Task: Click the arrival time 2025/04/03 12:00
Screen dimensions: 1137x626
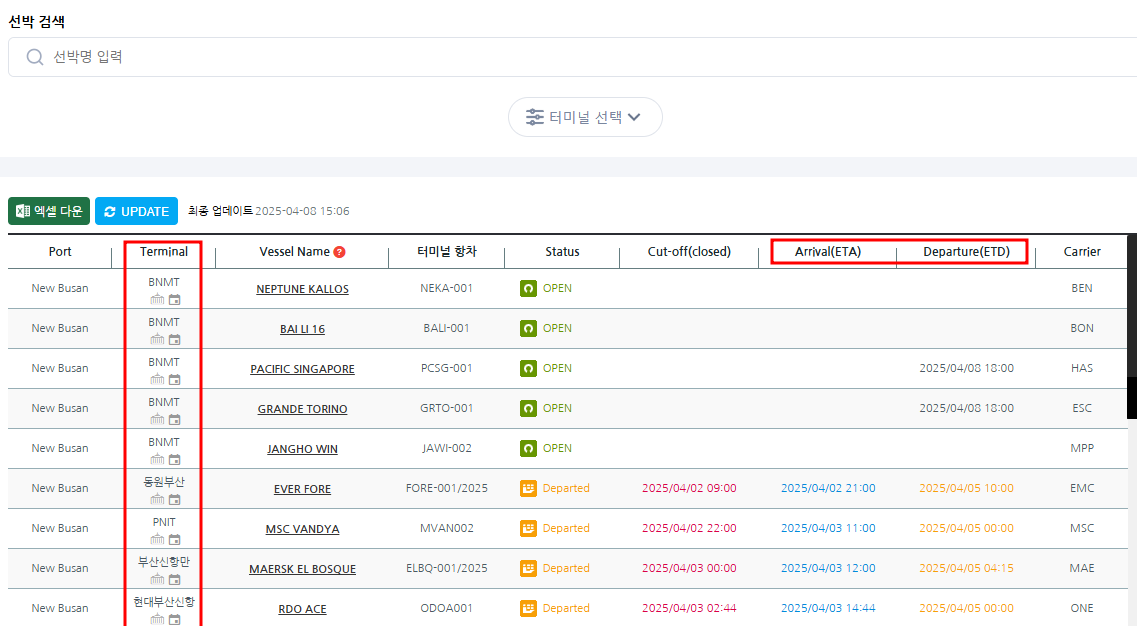Action: [x=828, y=568]
